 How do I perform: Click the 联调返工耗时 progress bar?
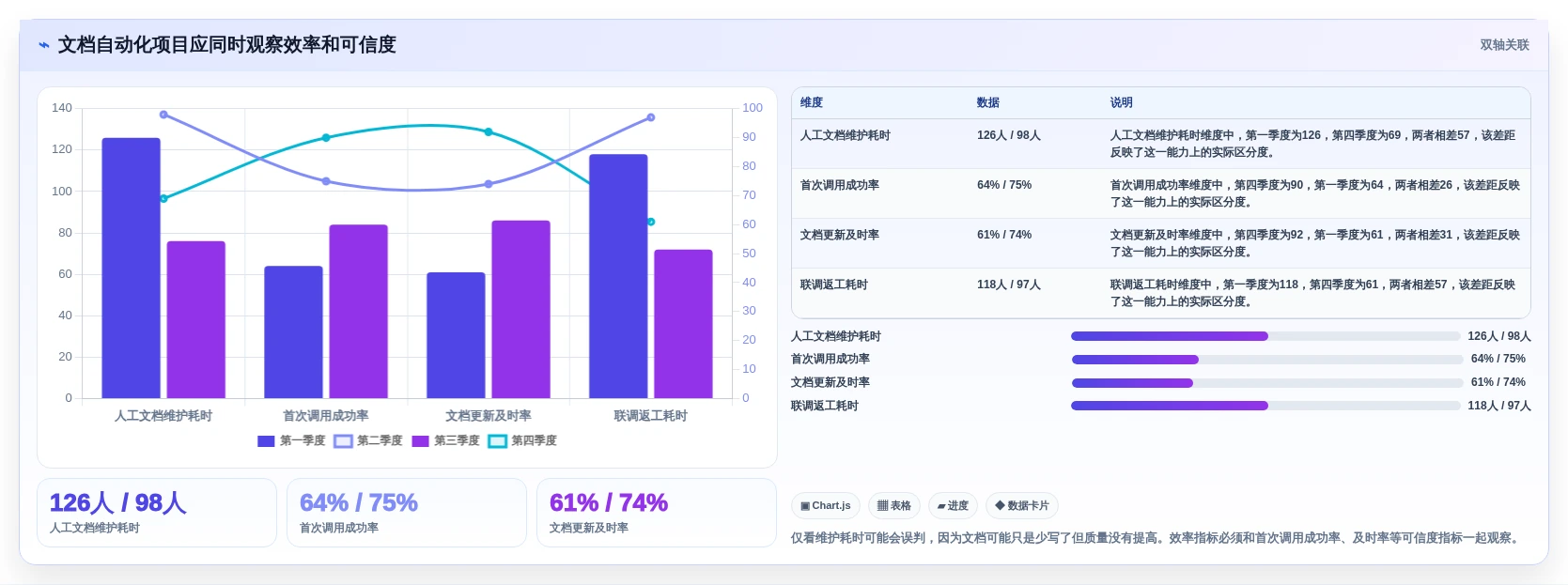point(1265,406)
